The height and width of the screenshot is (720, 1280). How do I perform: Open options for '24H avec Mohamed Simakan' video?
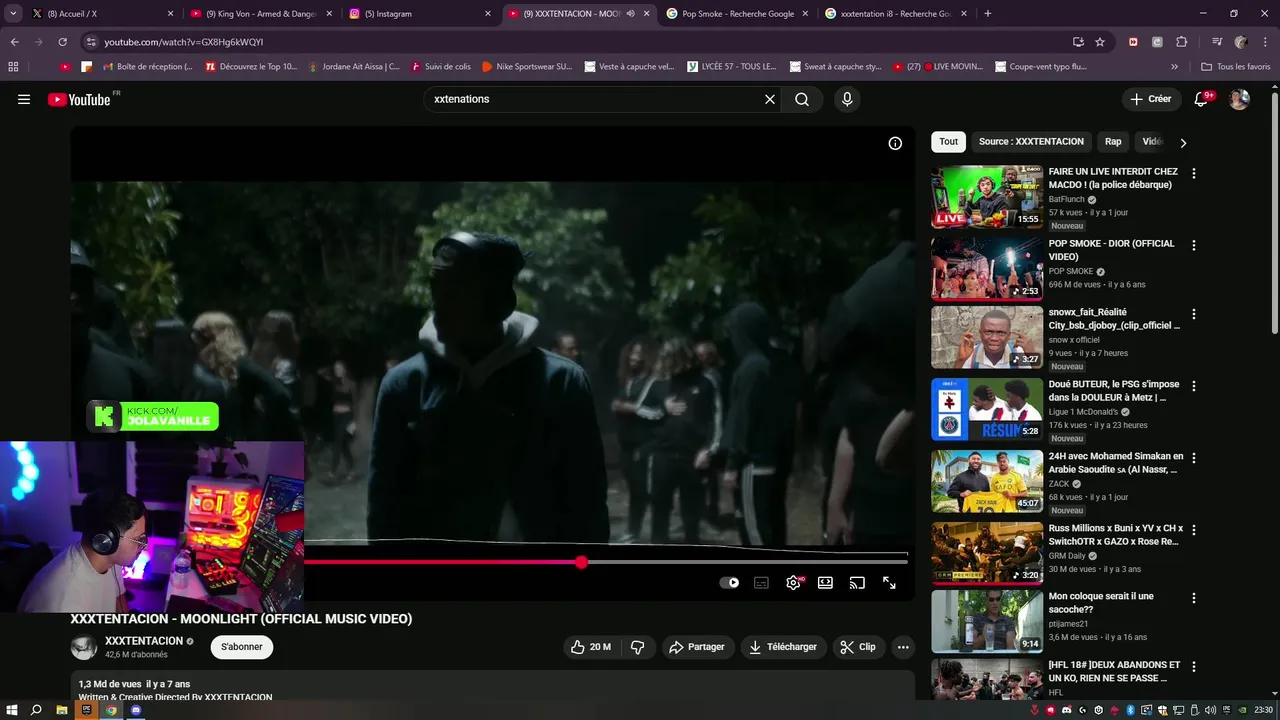pos(1193,458)
